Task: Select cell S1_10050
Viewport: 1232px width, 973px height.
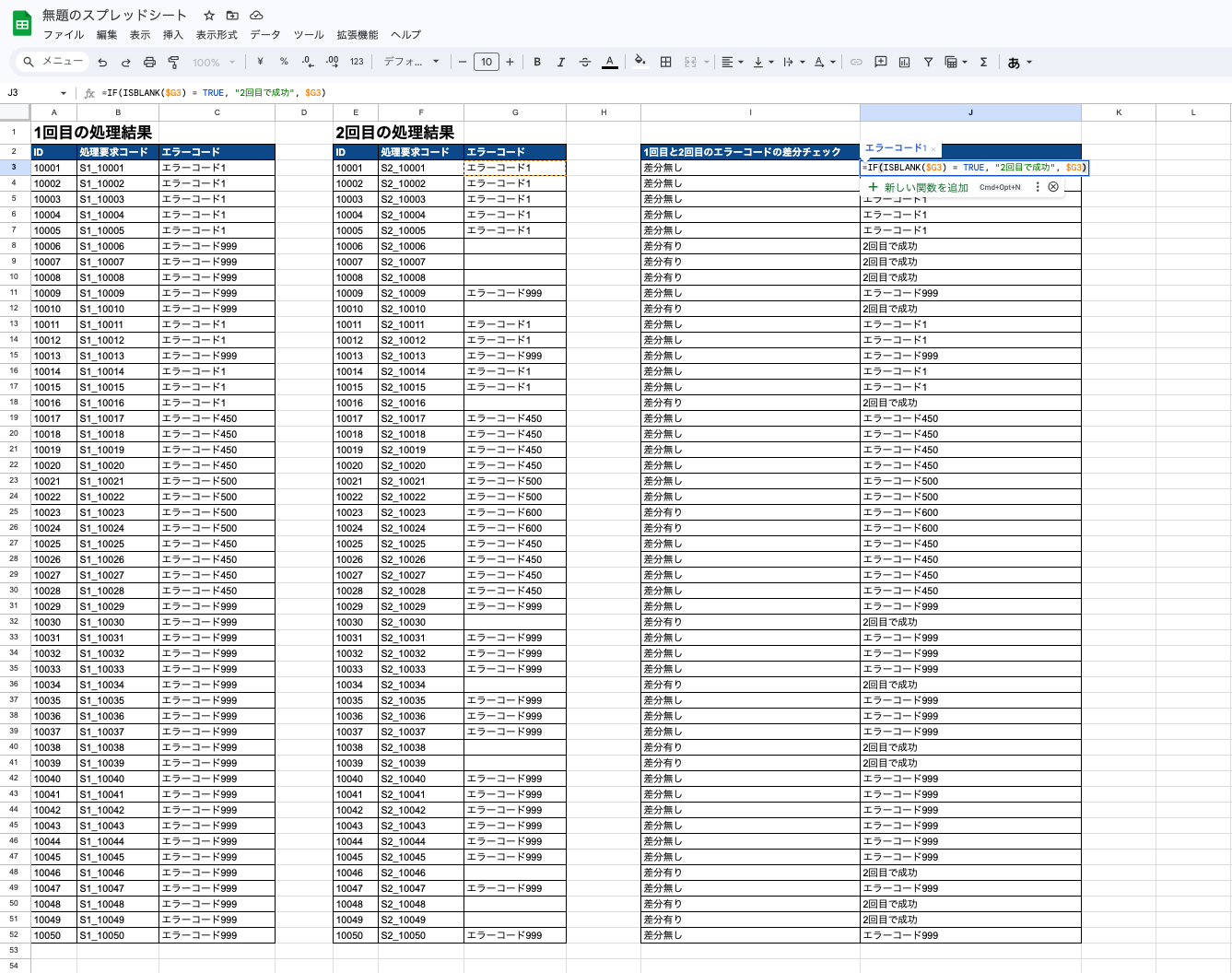Action: coord(118,935)
